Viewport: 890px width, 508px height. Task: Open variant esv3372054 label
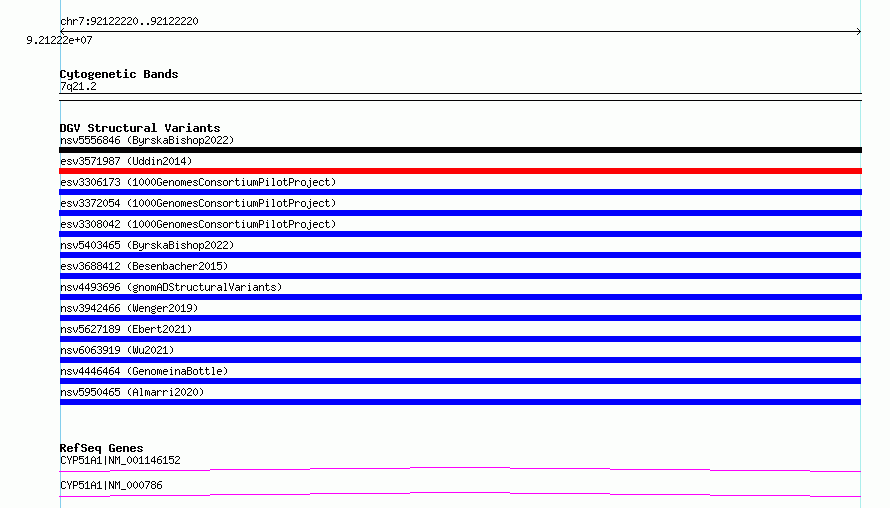click(198, 203)
